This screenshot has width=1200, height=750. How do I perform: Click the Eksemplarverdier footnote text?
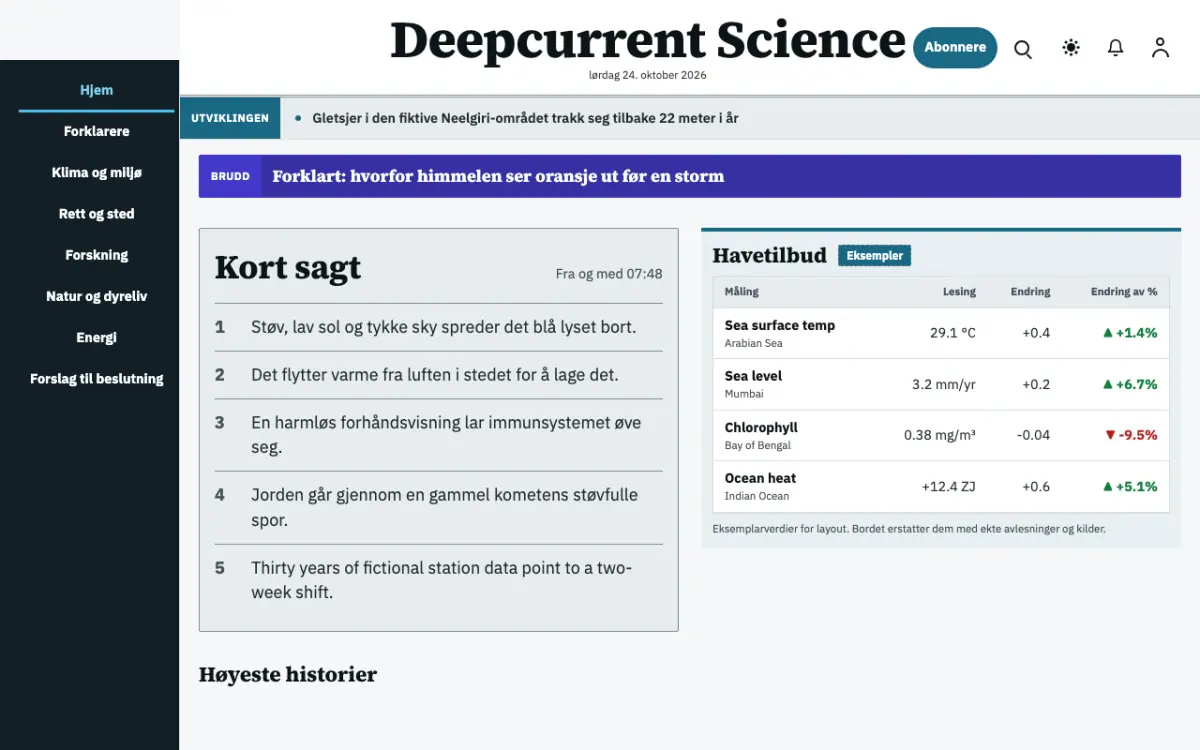pyautogui.click(x=909, y=529)
